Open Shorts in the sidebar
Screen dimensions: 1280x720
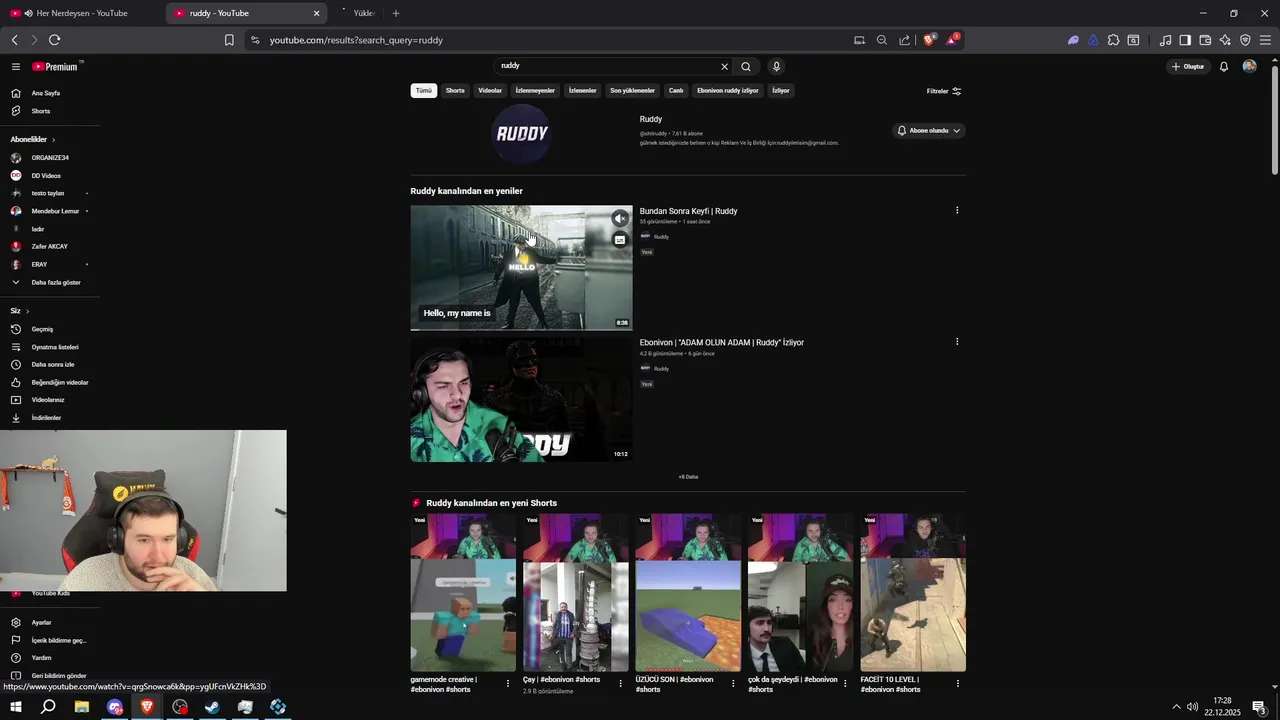tap(50, 111)
